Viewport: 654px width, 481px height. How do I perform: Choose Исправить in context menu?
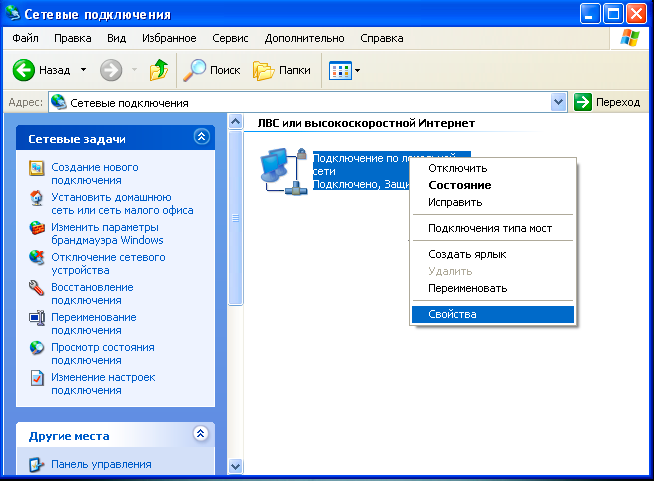pos(493,202)
